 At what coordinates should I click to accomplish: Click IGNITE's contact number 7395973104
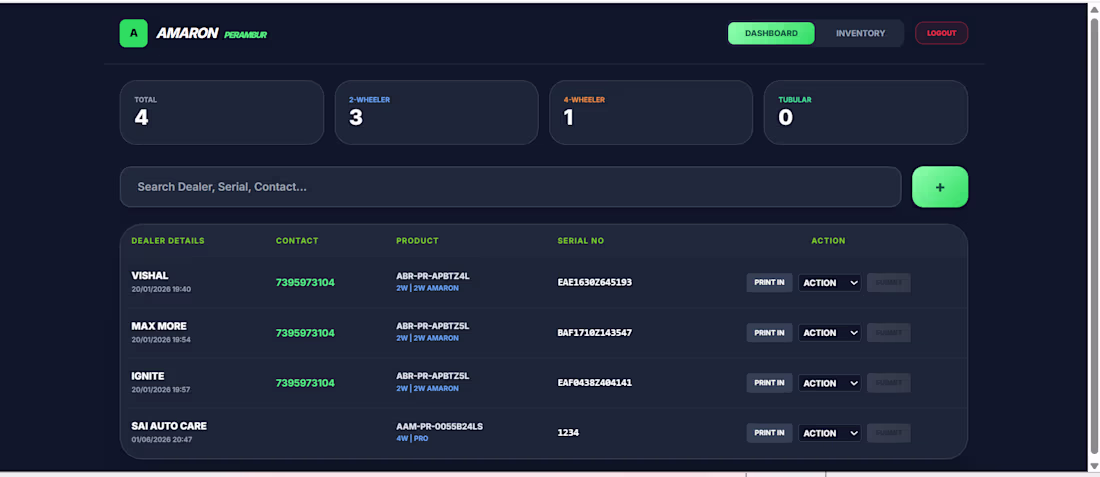point(305,383)
